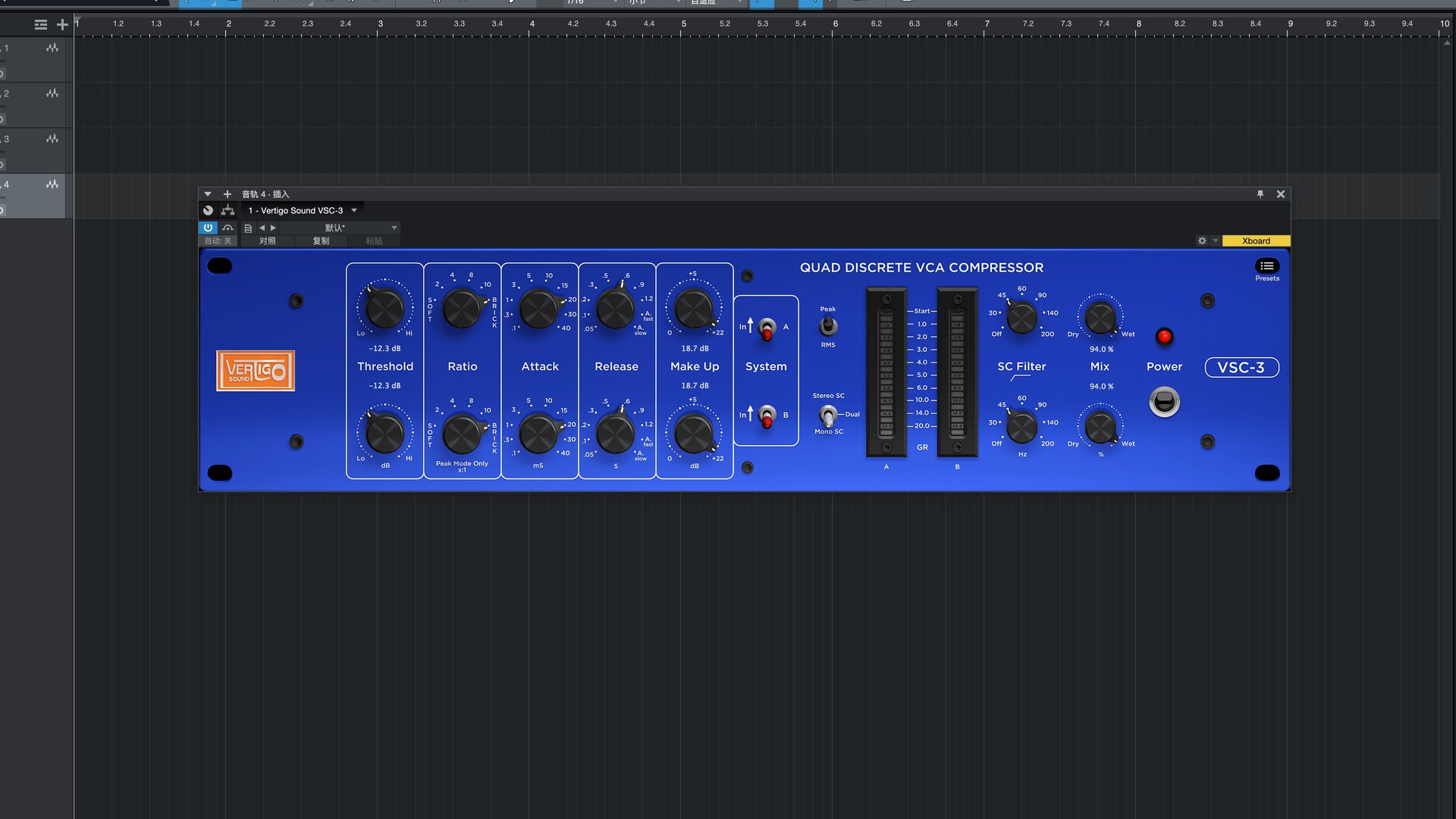Click upper Make Up value 18.7 dB
Viewport: 1456px width, 819px height.
[x=695, y=348]
